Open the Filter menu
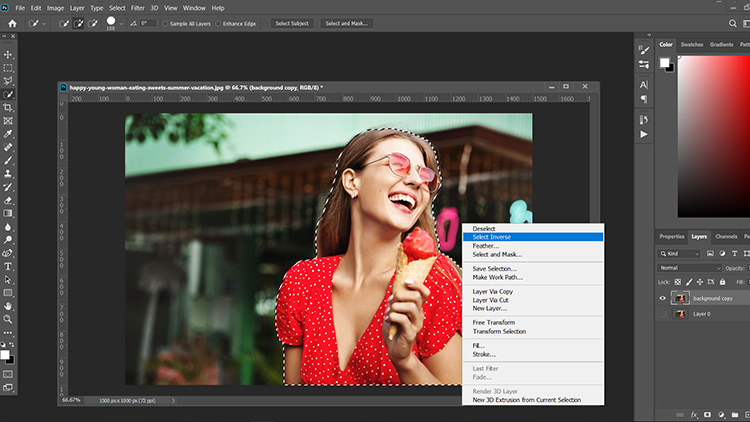The width and height of the screenshot is (750, 422). (138, 8)
